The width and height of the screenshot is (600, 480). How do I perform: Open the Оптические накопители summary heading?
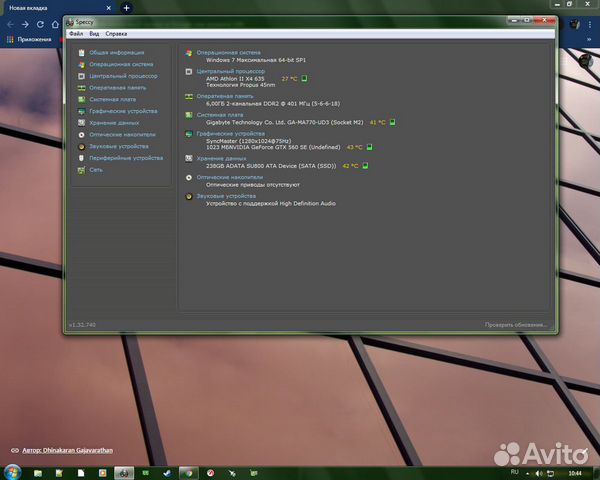pos(230,177)
